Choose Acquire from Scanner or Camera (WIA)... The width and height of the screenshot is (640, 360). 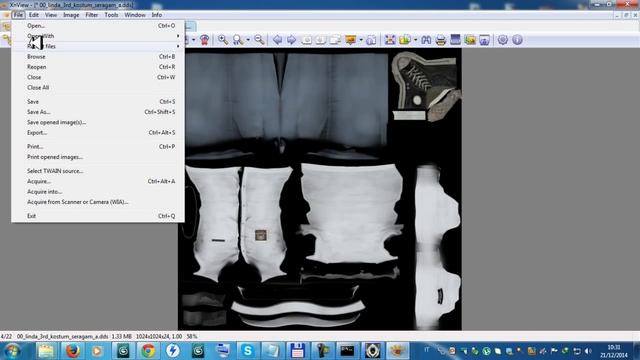point(98,202)
